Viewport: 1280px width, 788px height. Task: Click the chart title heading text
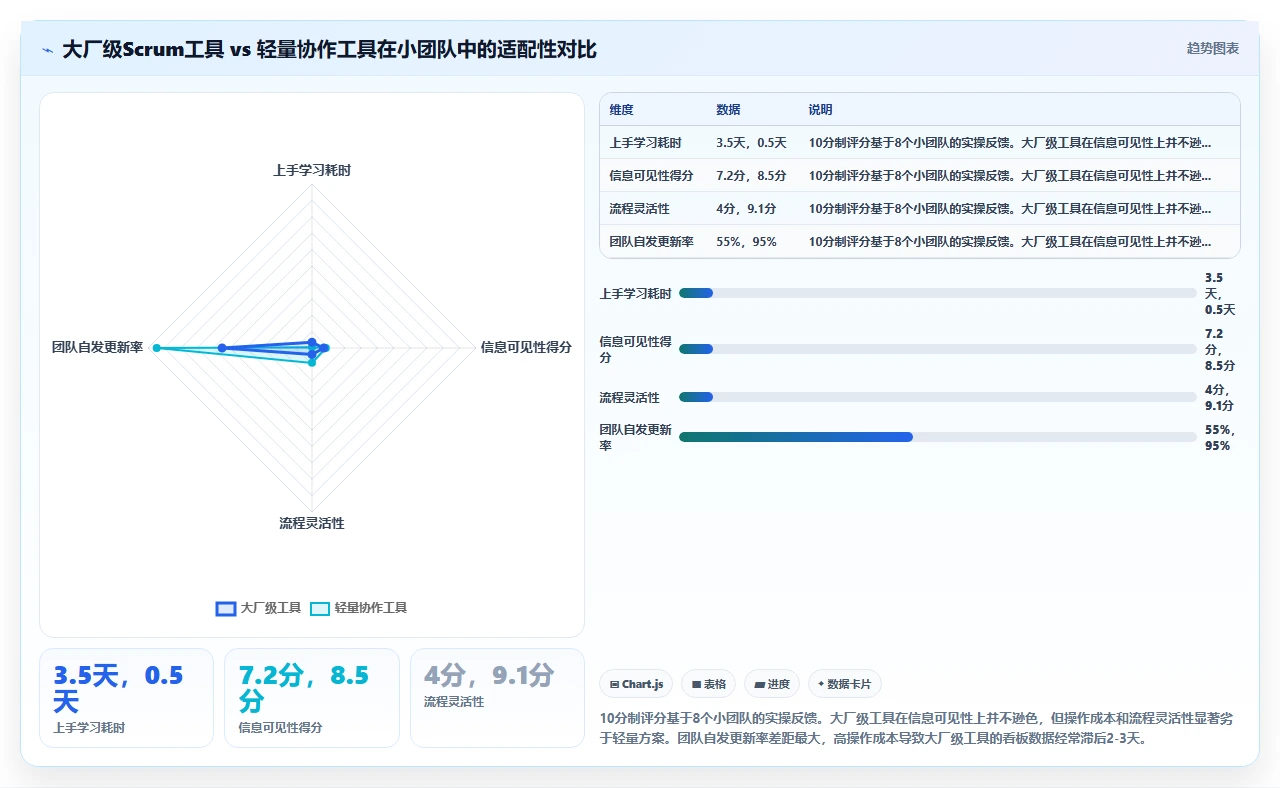coord(330,50)
